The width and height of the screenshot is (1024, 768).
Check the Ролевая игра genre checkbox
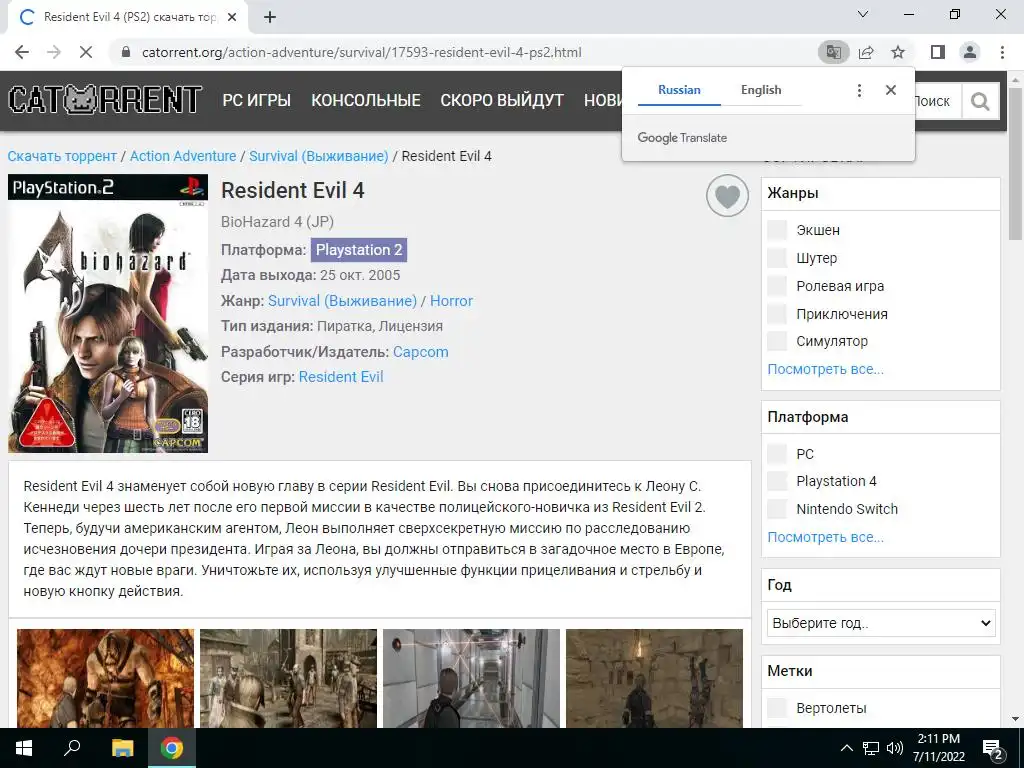[776, 286]
